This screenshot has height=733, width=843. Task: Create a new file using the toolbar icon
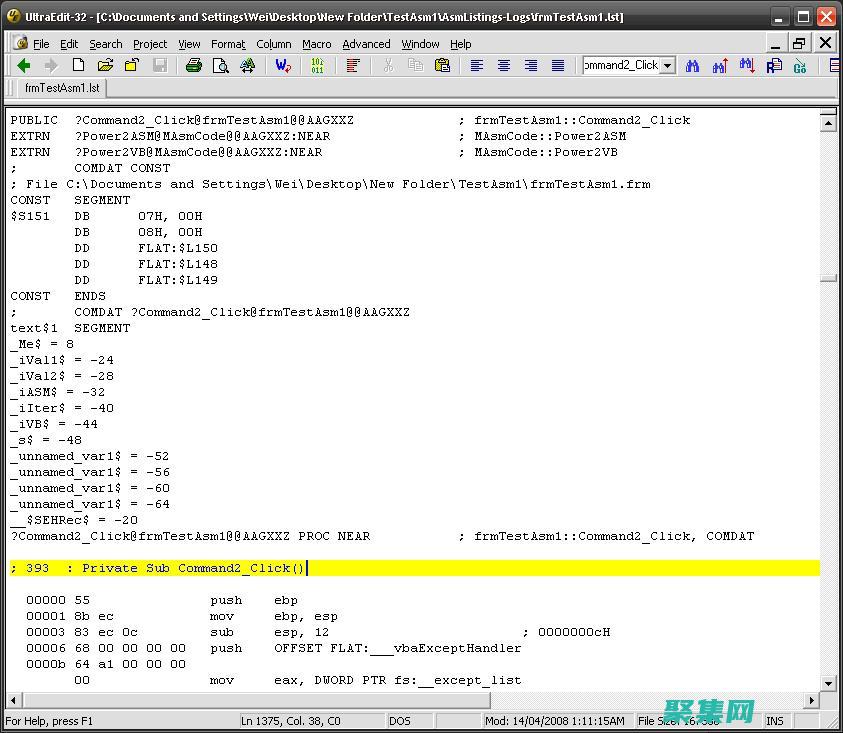(x=78, y=65)
